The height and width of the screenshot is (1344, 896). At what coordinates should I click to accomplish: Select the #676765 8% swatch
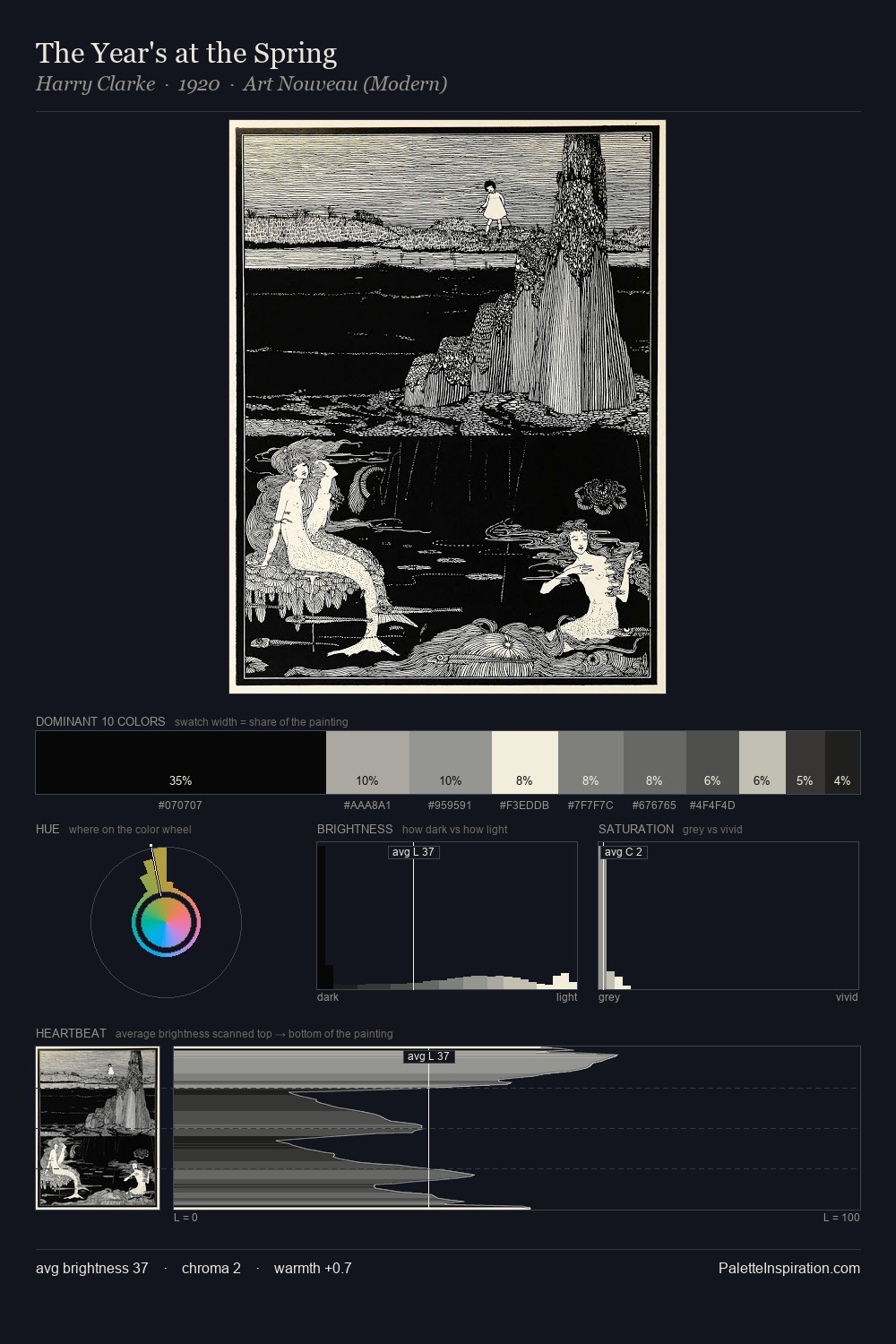coord(655,762)
